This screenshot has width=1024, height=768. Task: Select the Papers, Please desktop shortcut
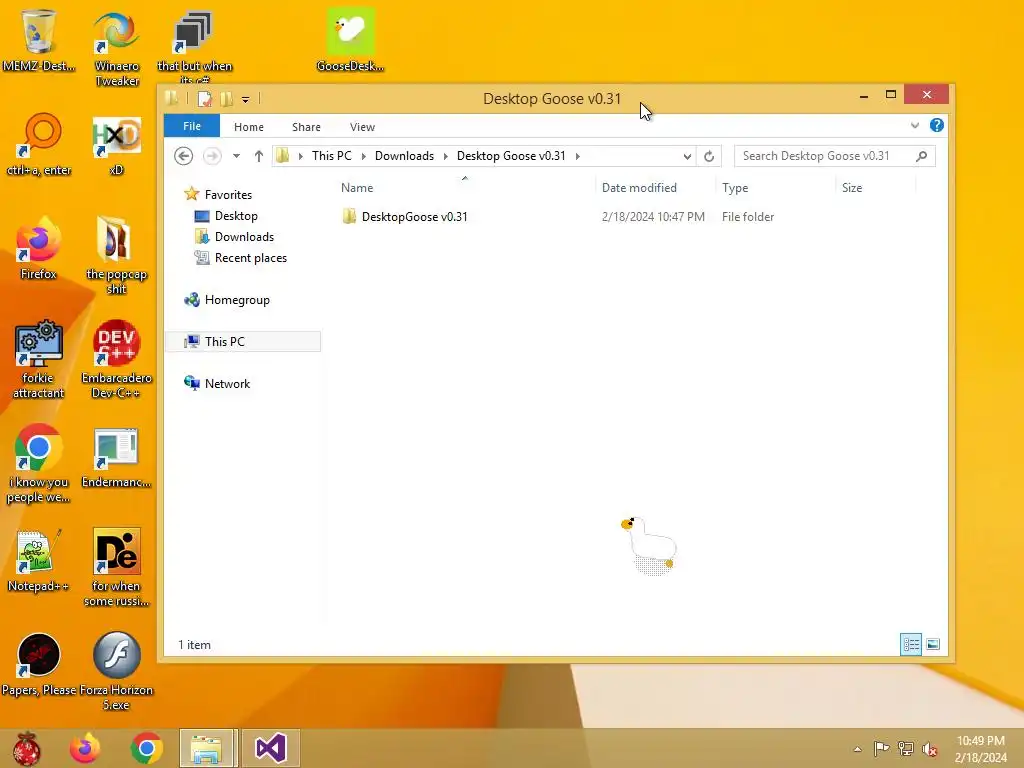point(39,664)
